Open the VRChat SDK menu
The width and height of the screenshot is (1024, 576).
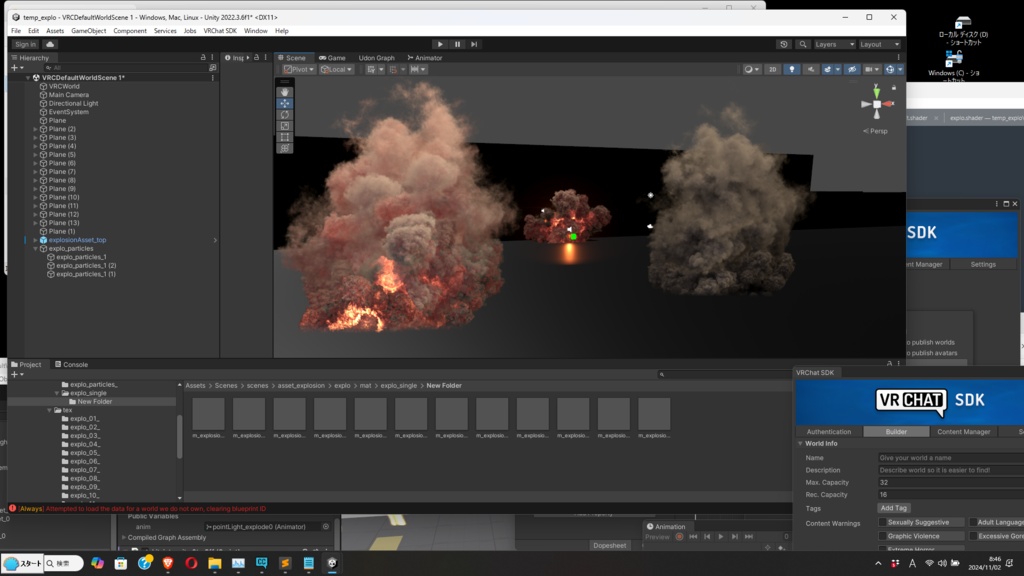(219, 31)
